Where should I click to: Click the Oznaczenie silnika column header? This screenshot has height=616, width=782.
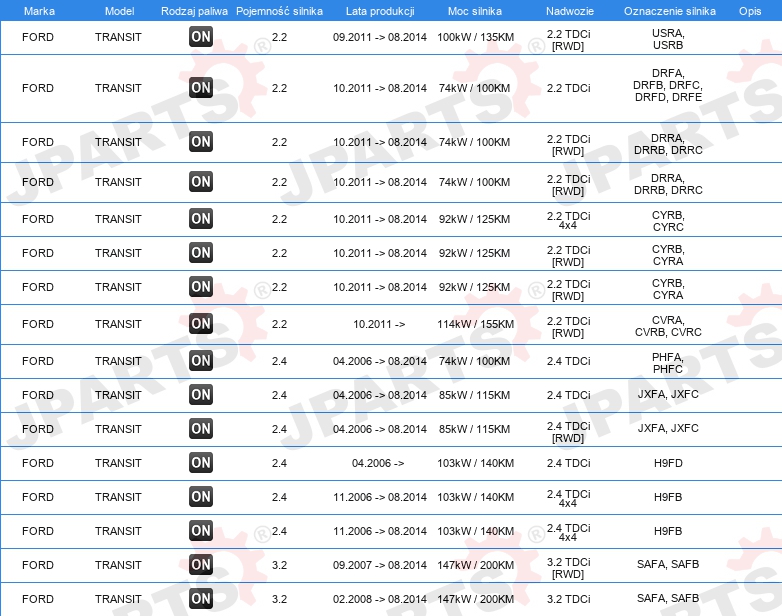pyautogui.click(x=669, y=11)
